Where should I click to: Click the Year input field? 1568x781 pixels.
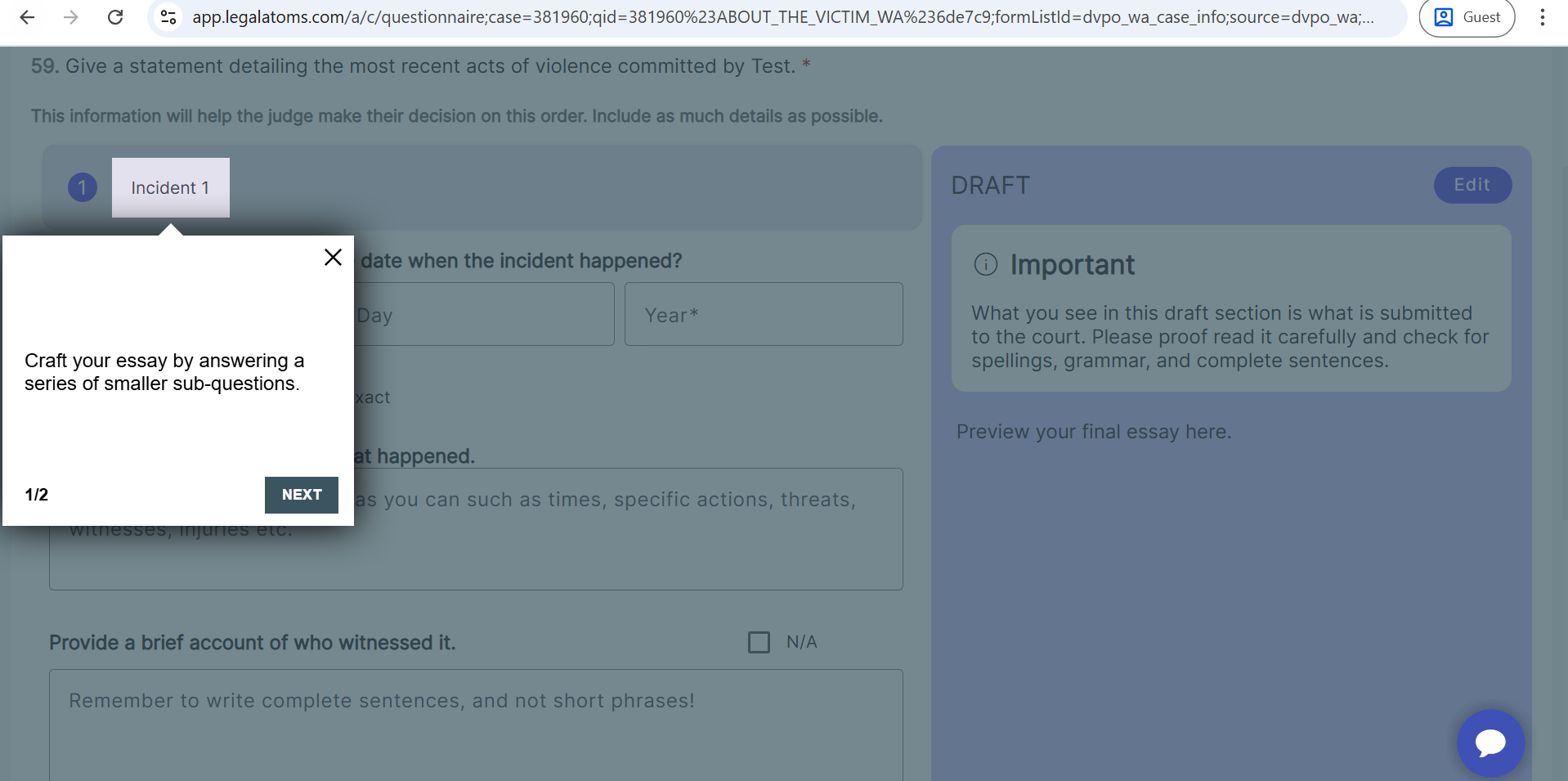pyautogui.click(x=763, y=315)
